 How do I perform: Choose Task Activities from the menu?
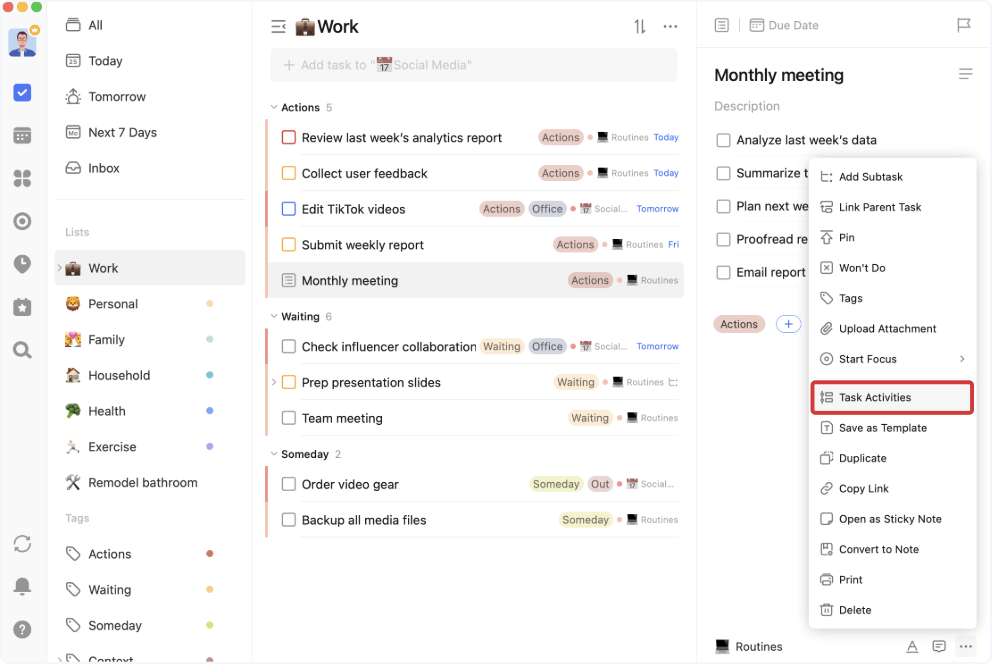892,397
